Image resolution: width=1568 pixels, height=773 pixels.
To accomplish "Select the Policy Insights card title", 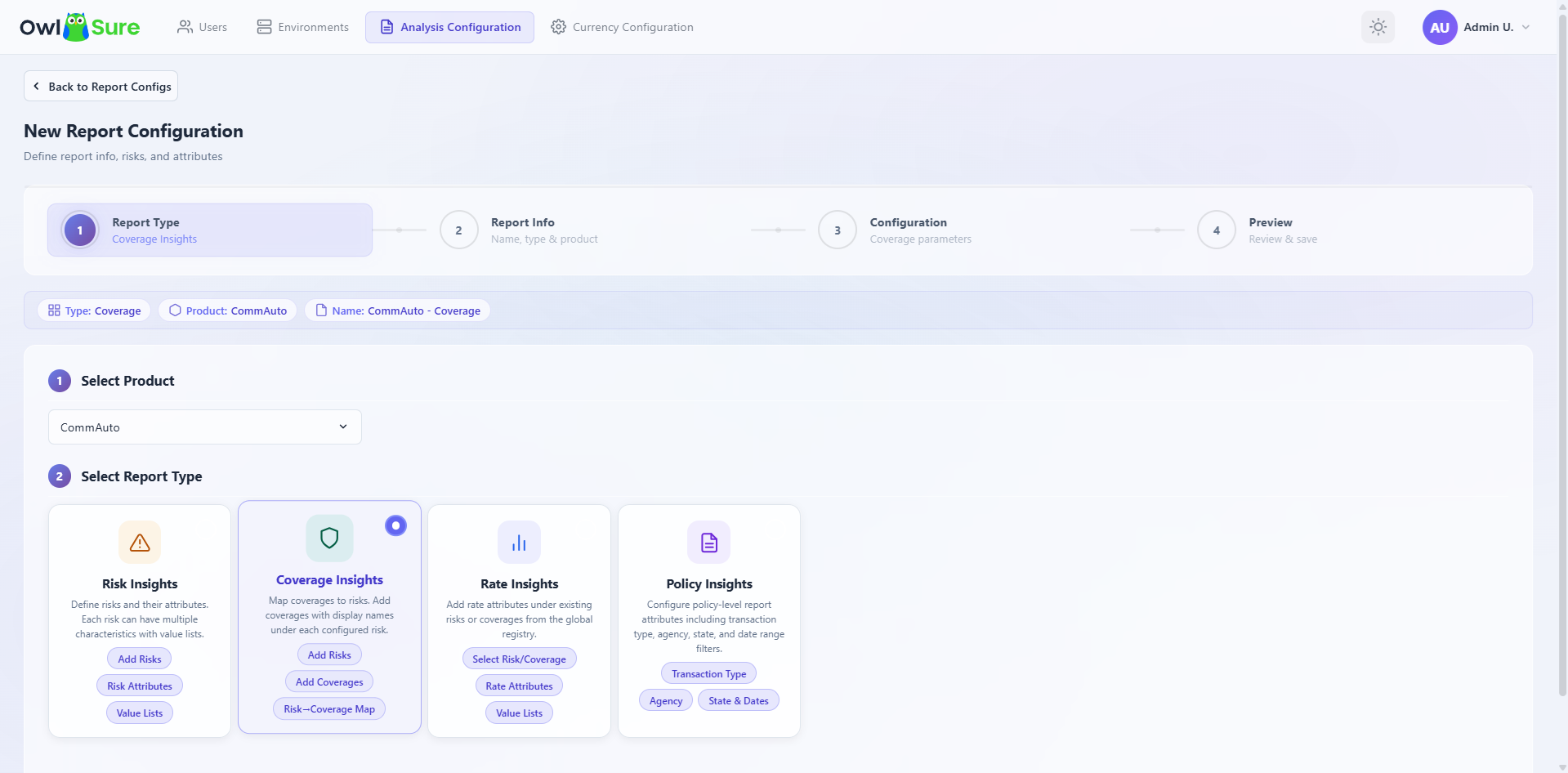I will coord(709,583).
